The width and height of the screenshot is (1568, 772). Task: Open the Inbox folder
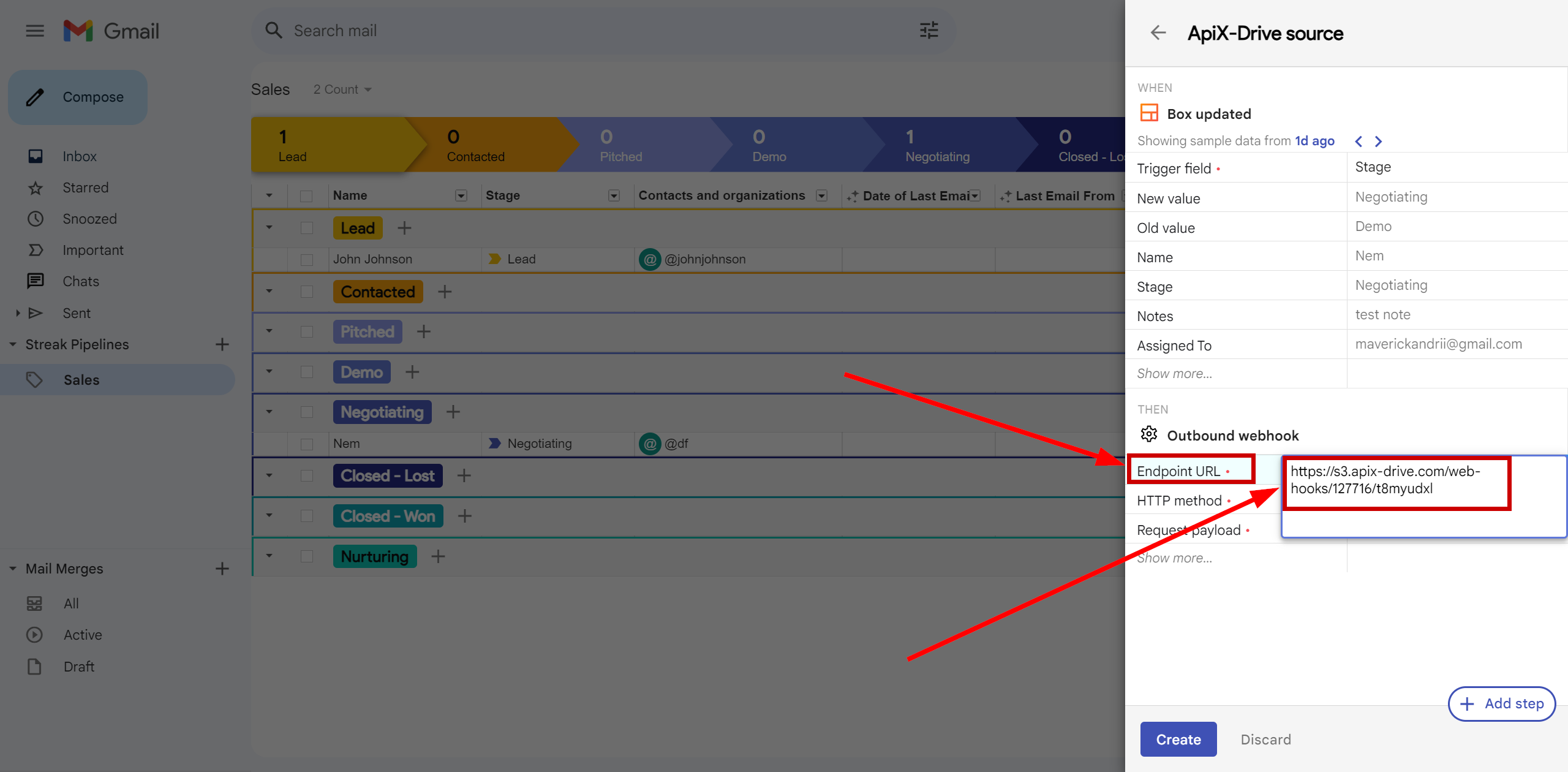pos(80,156)
